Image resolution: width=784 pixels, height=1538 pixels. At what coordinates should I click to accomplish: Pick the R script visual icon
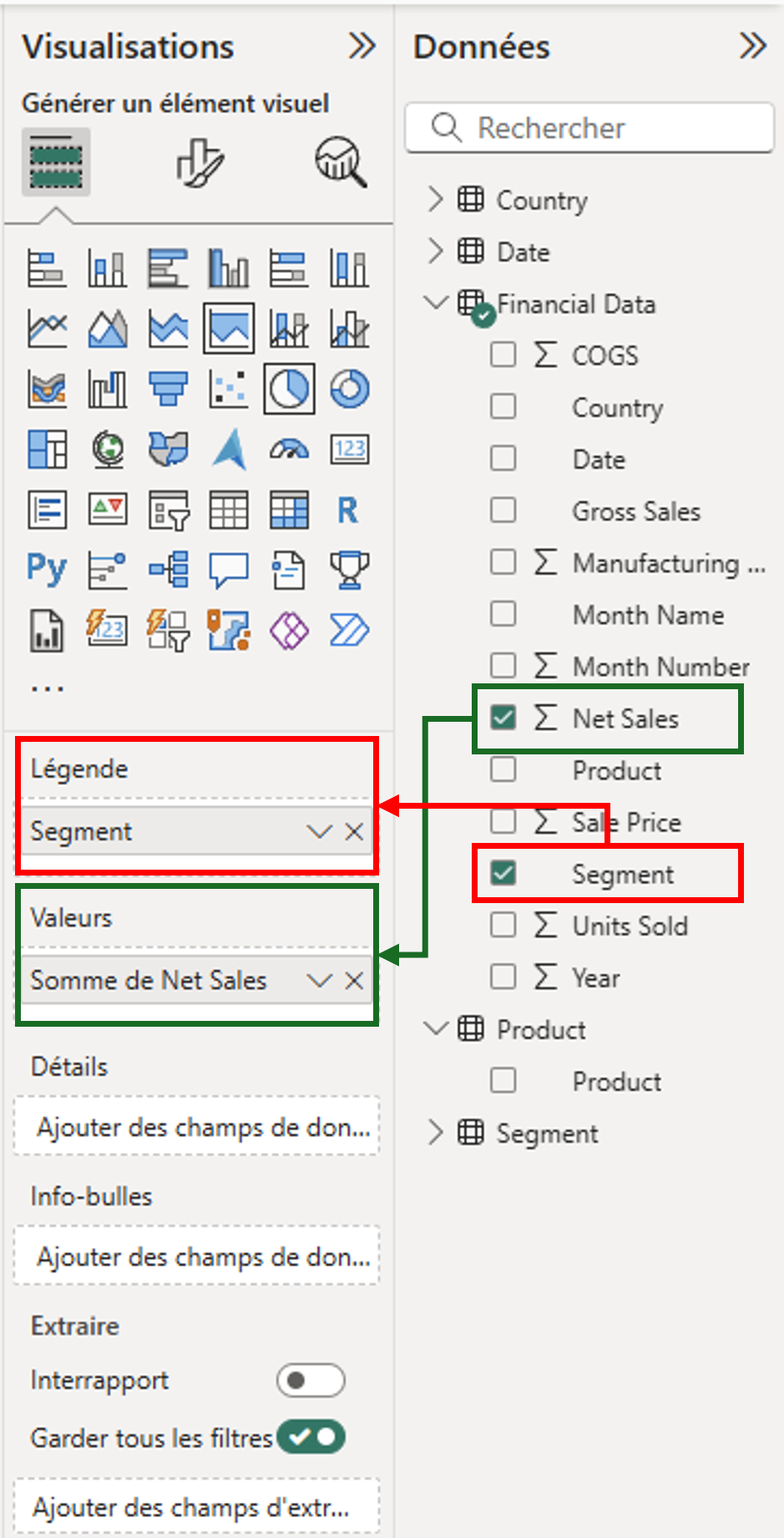(x=348, y=510)
